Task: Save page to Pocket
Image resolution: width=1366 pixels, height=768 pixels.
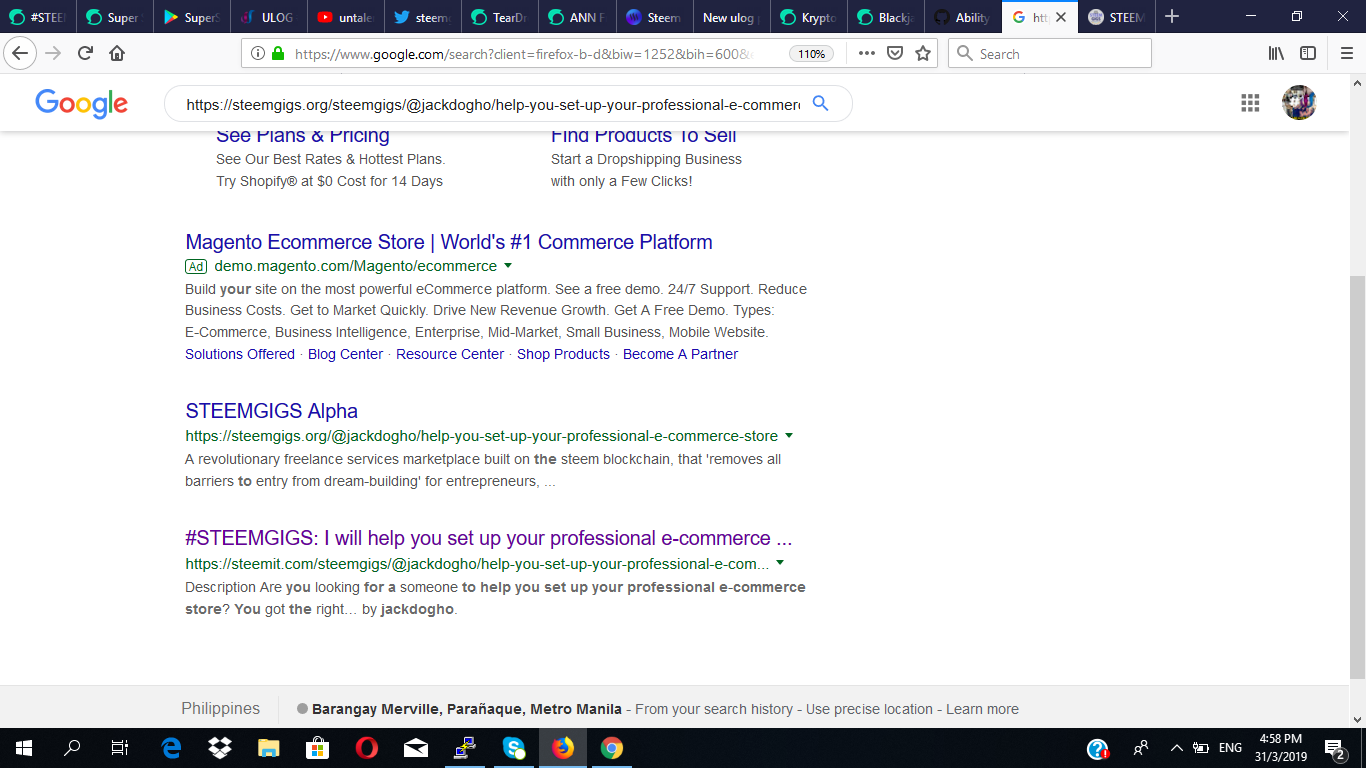Action: pyautogui.click(x=896, y=53)
